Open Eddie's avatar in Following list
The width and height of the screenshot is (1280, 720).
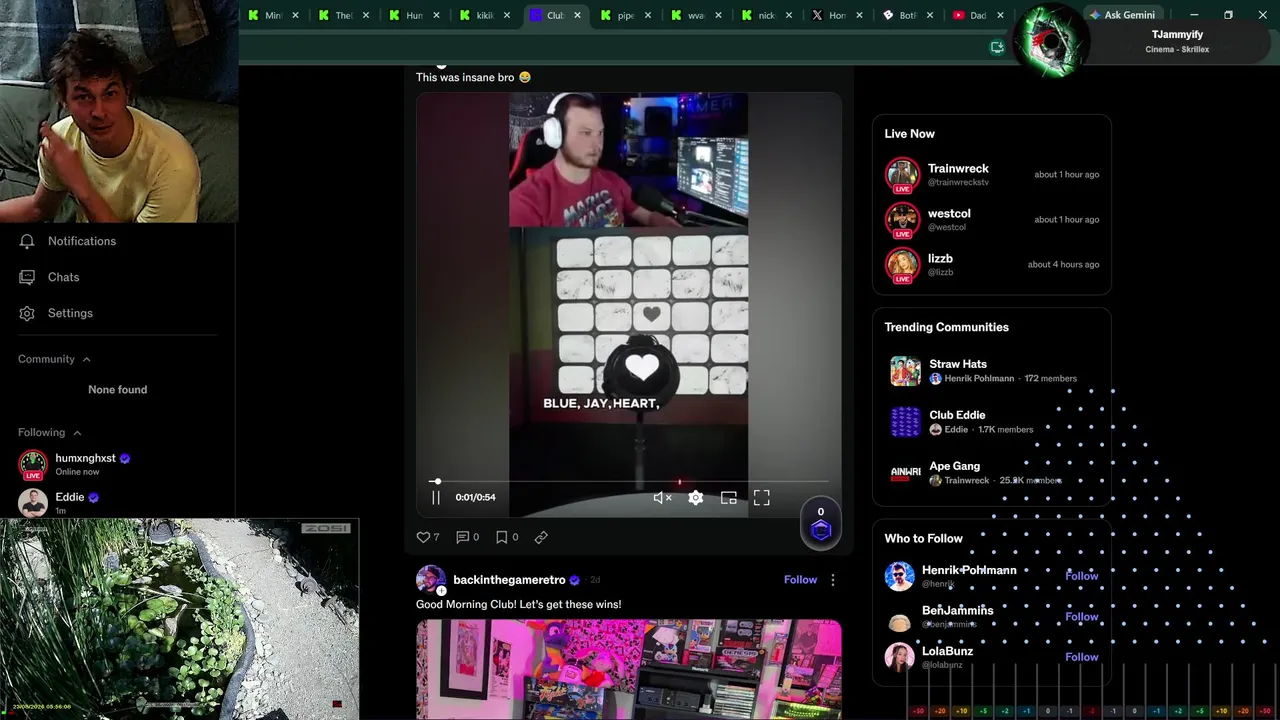point(33,502)
